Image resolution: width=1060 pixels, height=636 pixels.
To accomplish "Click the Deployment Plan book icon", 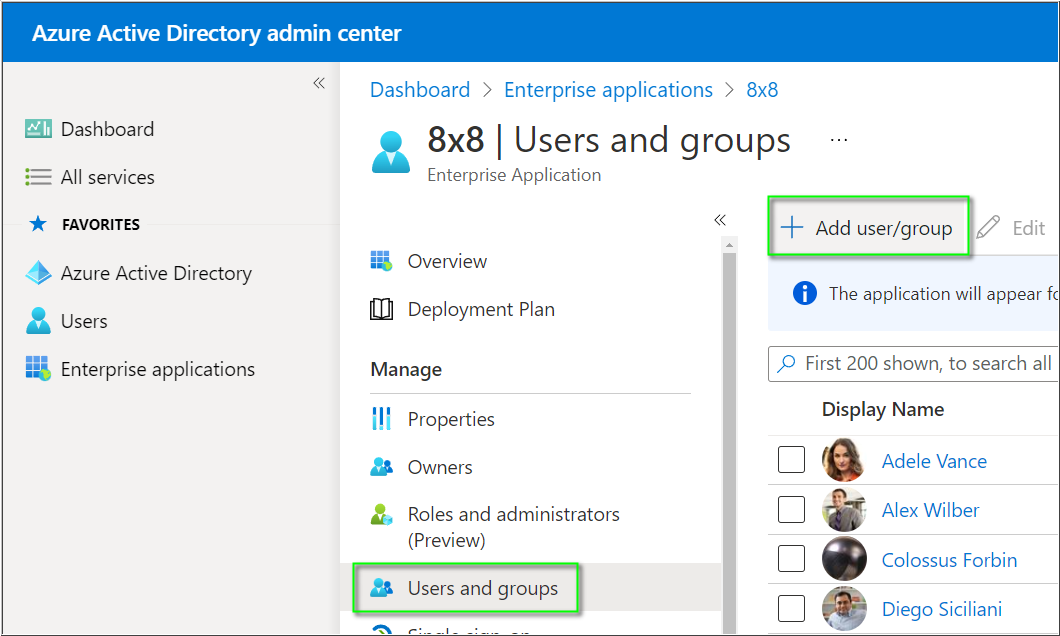I will (x=381, y=309).
